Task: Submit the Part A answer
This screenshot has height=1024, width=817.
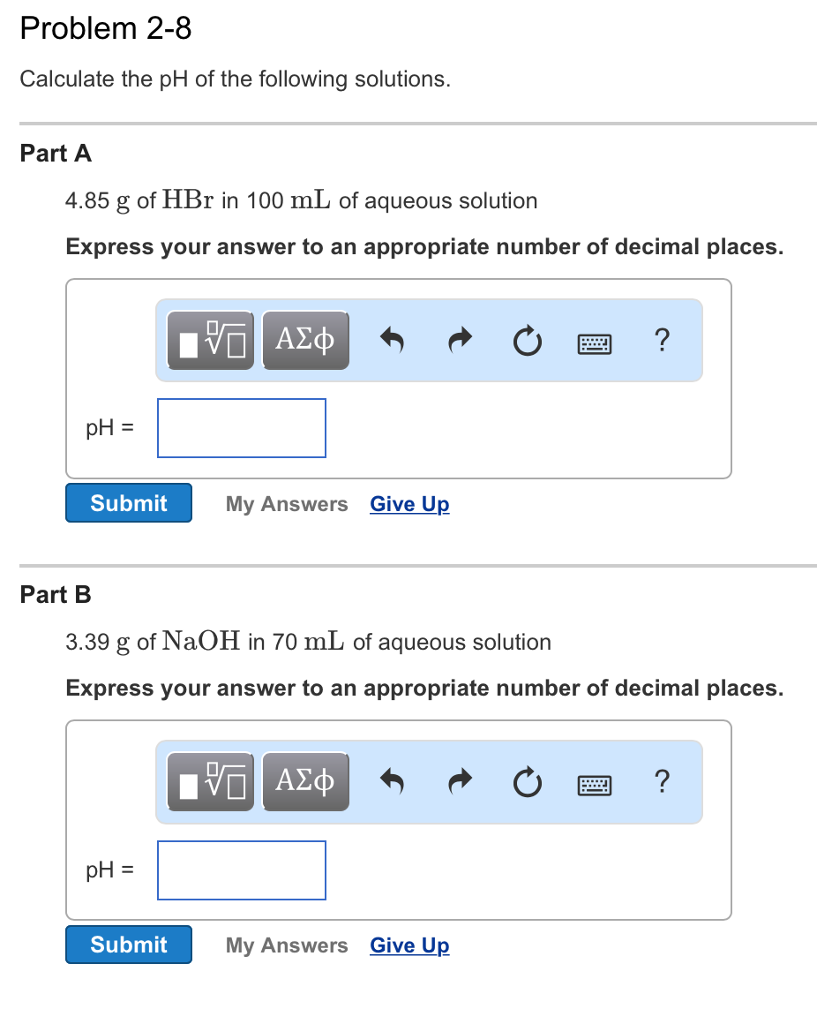Action: [128, 503]
